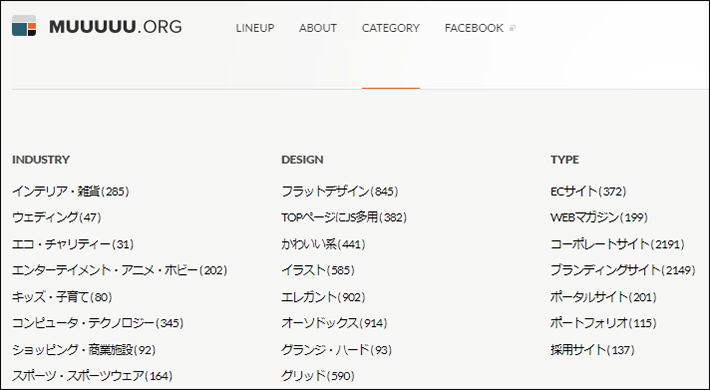Select エコ・チャリティー(31) category
710x390 pixels.
pyautogui.click(x=73, y=244)
